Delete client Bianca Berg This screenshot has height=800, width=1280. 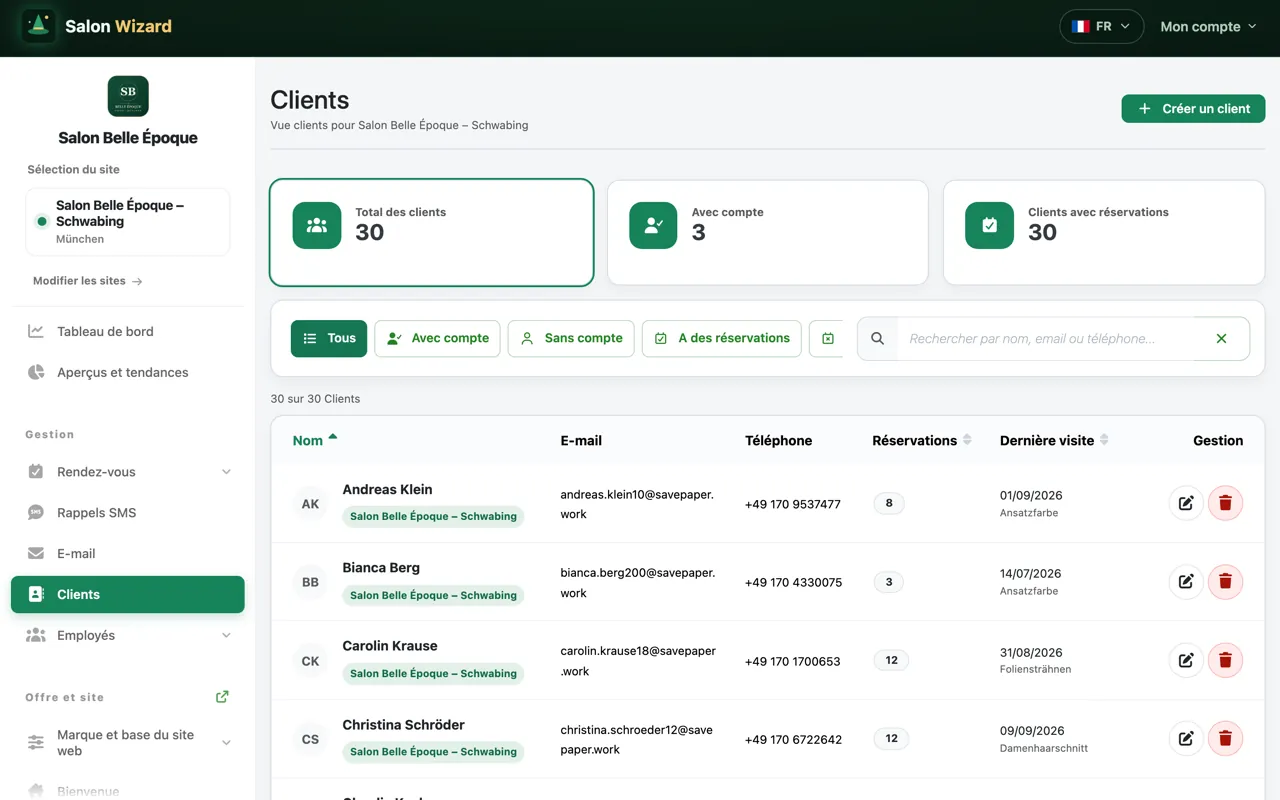[1225, 581]
